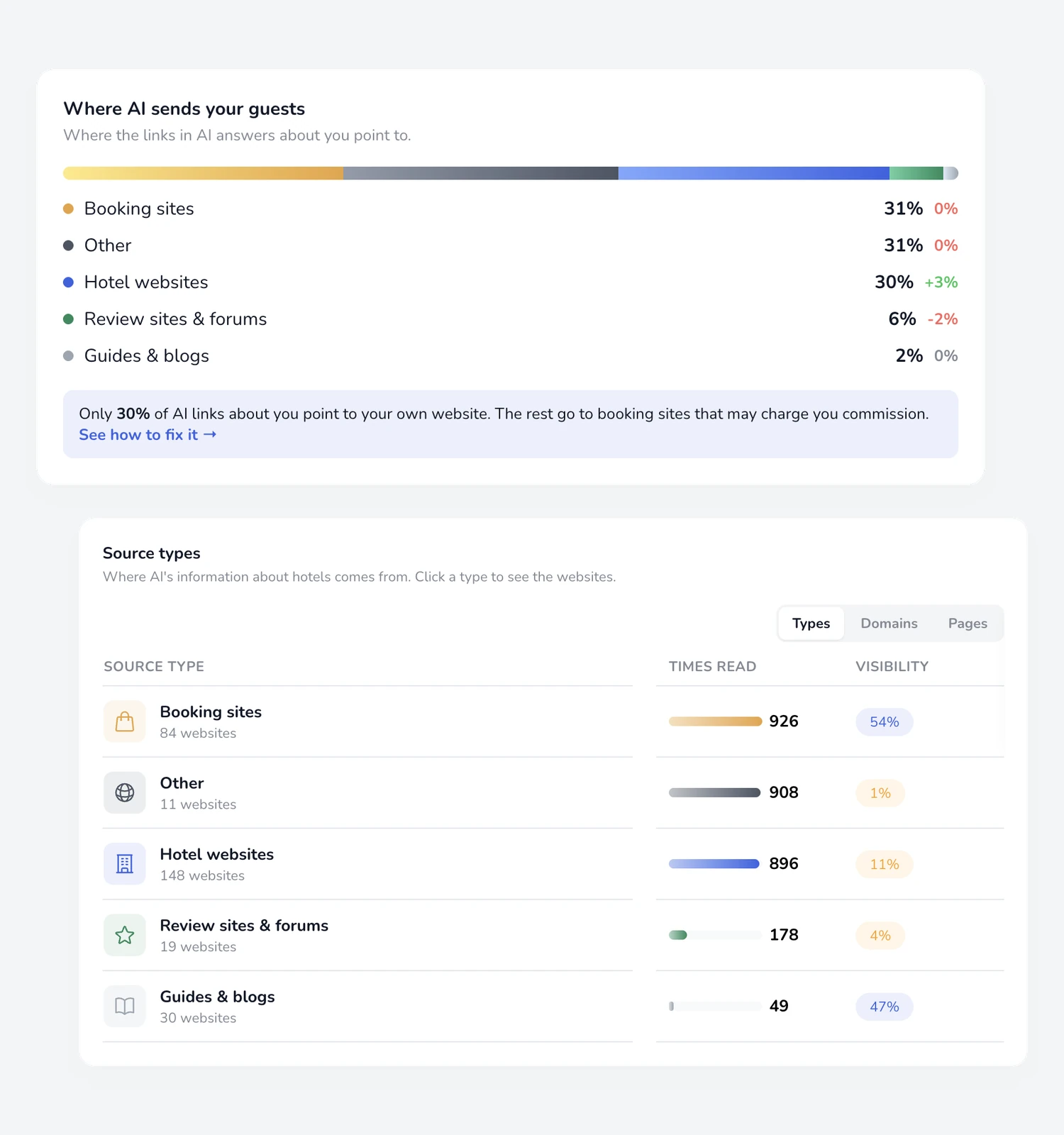Click the blue Hotel websites legend dot

coord(69,282)
